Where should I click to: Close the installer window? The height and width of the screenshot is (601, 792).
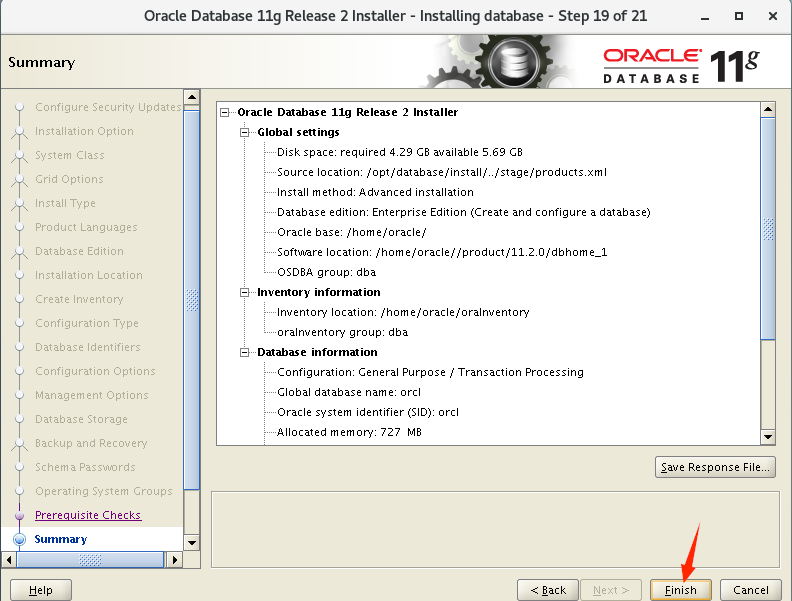coord(772,16)
